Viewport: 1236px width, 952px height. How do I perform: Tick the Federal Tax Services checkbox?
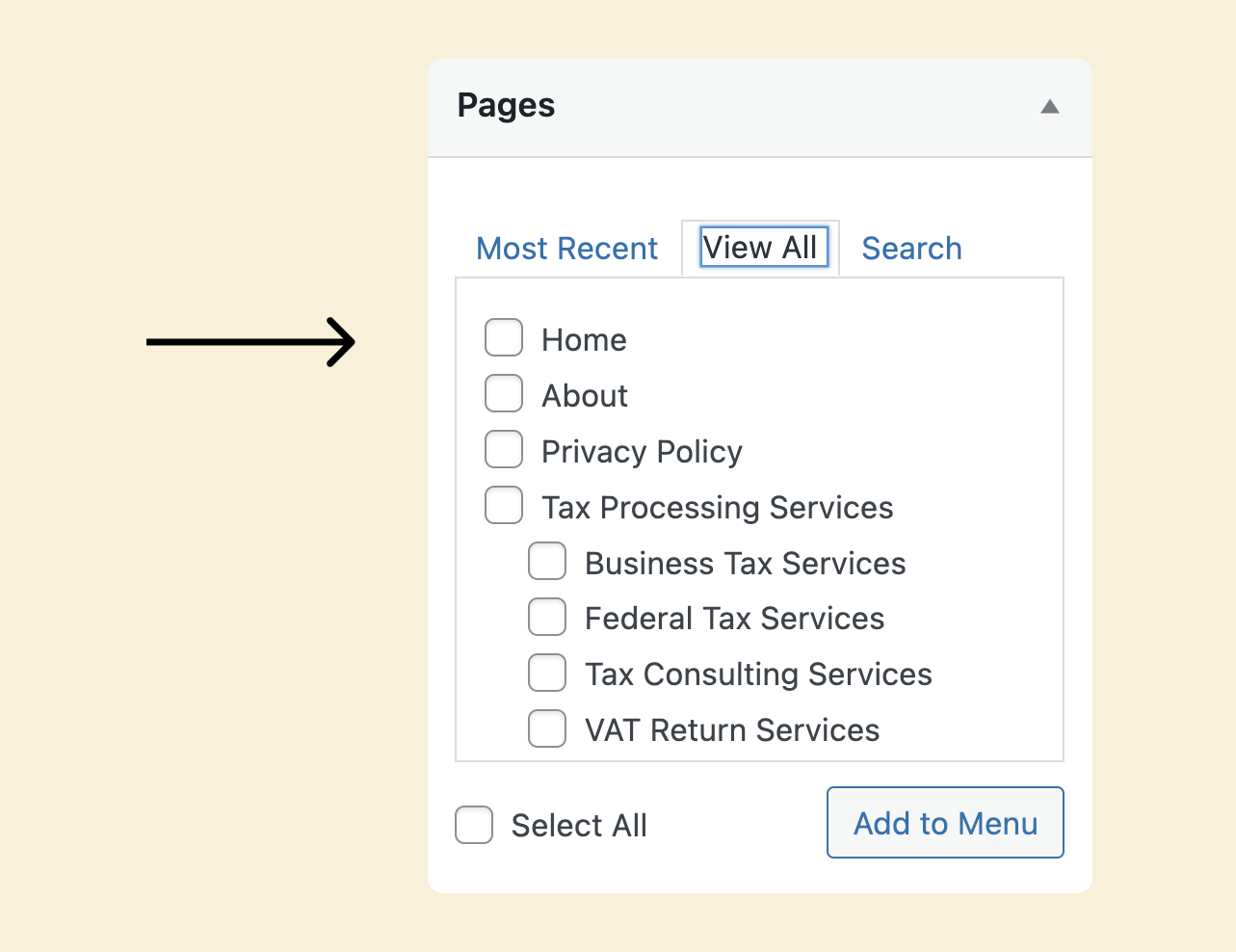click(x=547, y=617)
